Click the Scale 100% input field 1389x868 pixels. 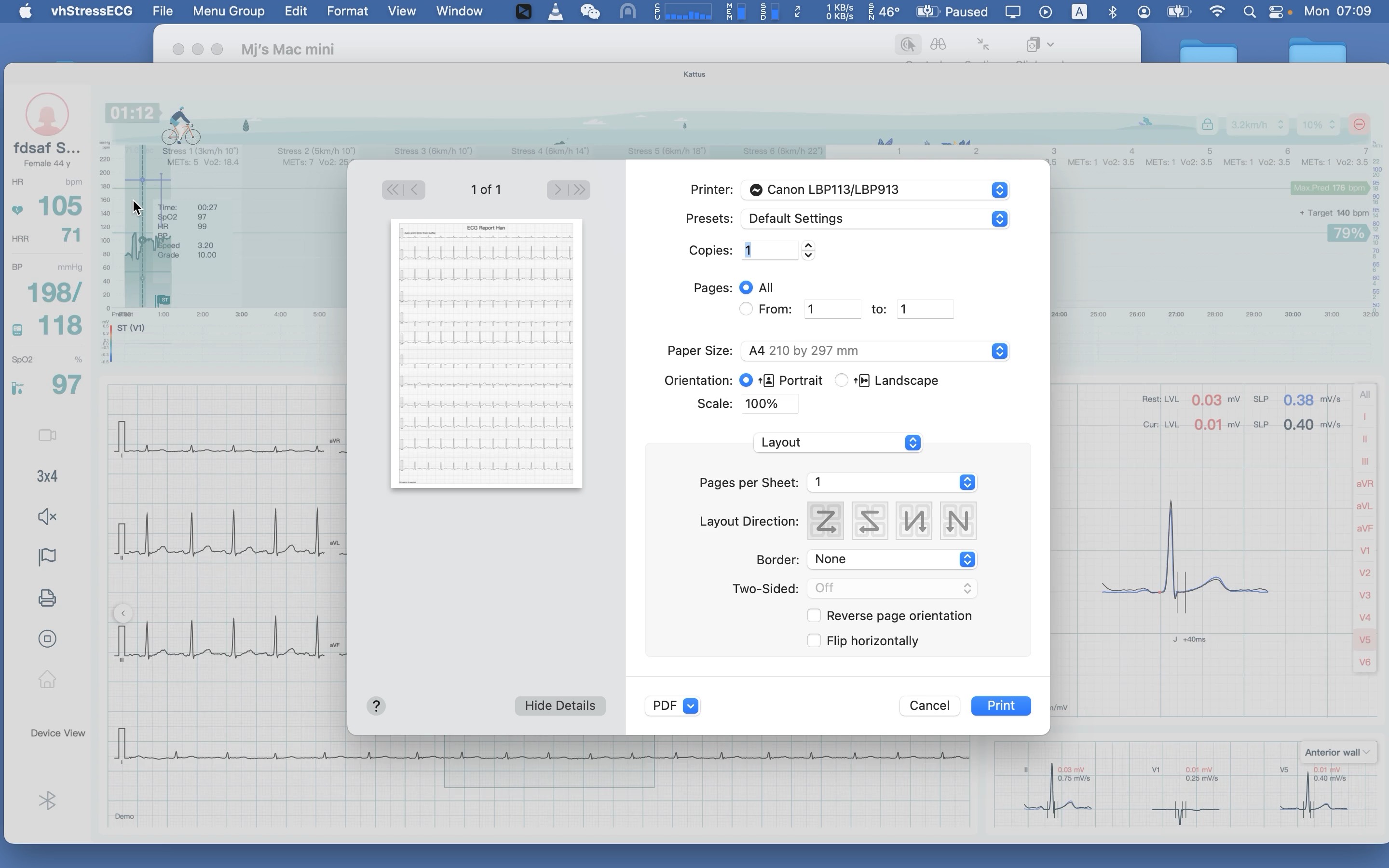769,404
